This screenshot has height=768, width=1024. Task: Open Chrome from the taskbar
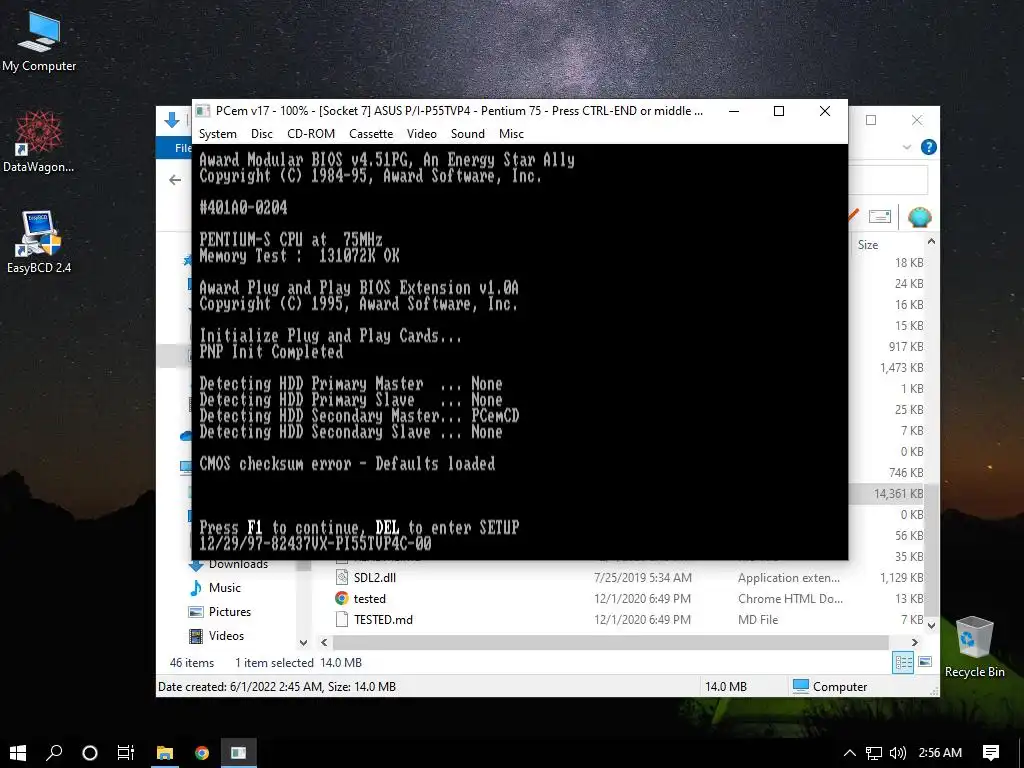point(202,752)
